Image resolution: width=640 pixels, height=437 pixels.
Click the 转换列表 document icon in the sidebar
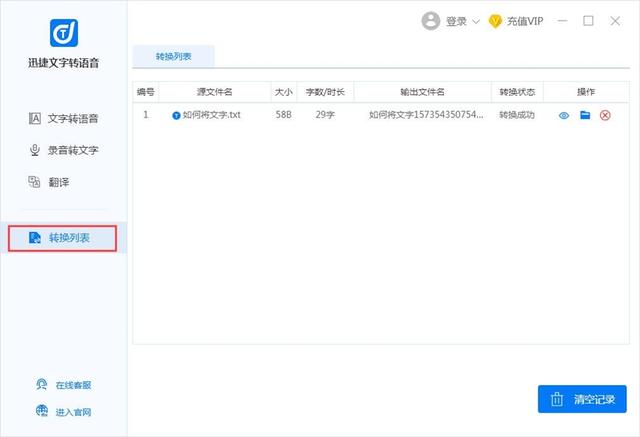click(x=35, y=237)
